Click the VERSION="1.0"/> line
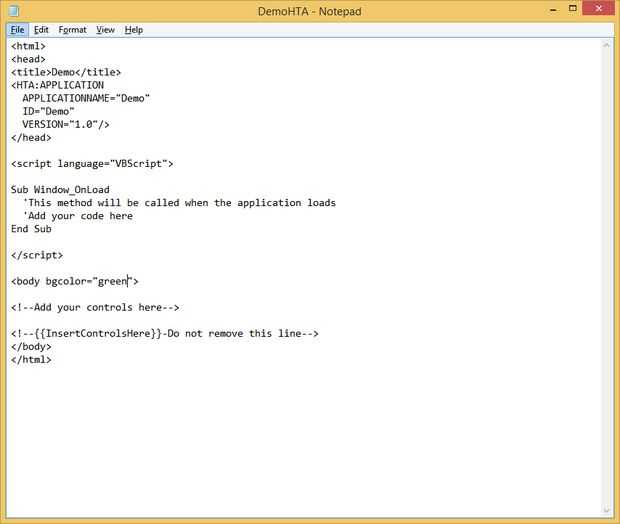 click(x=66, y=125)
